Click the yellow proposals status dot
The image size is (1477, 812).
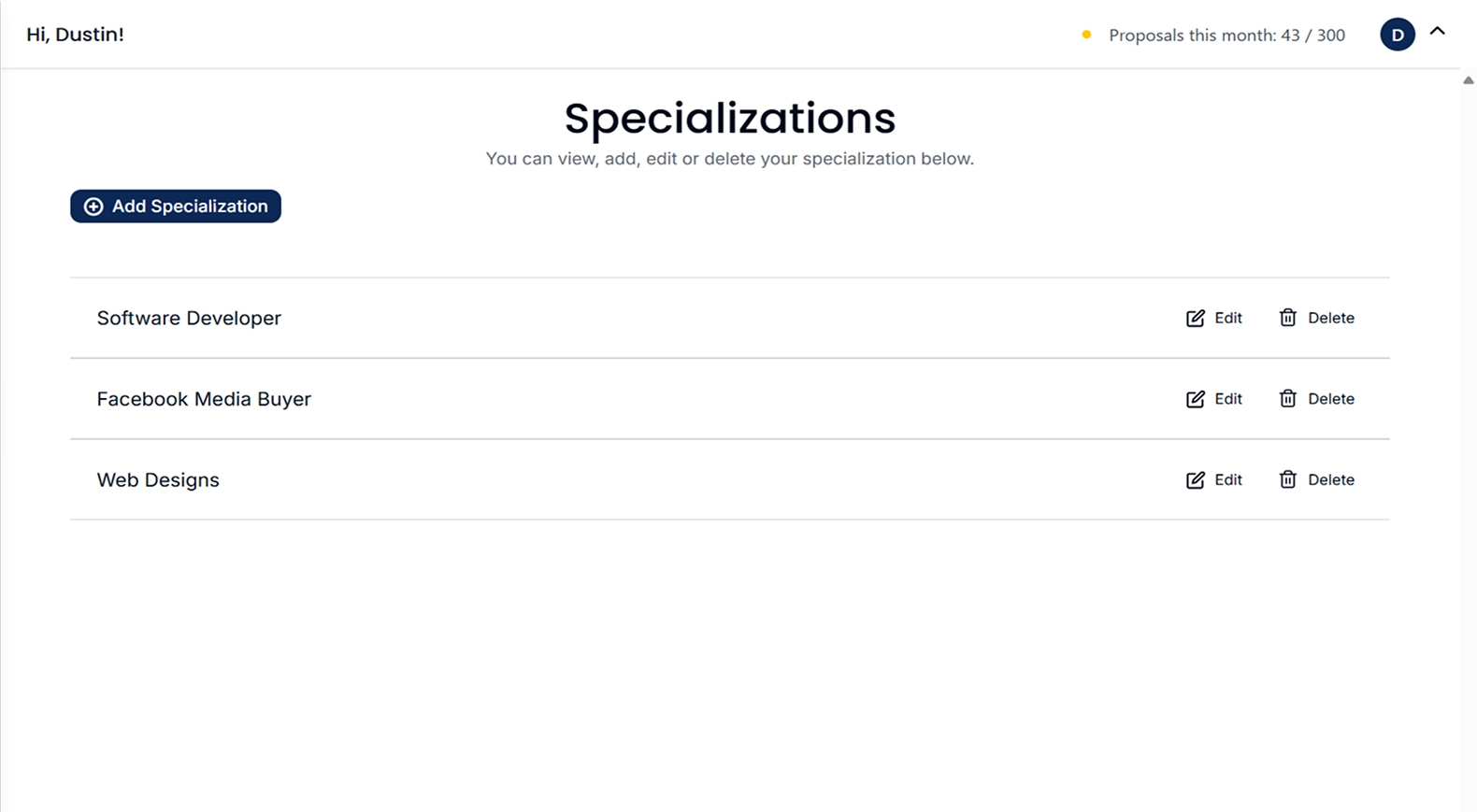click(1086, 35)
